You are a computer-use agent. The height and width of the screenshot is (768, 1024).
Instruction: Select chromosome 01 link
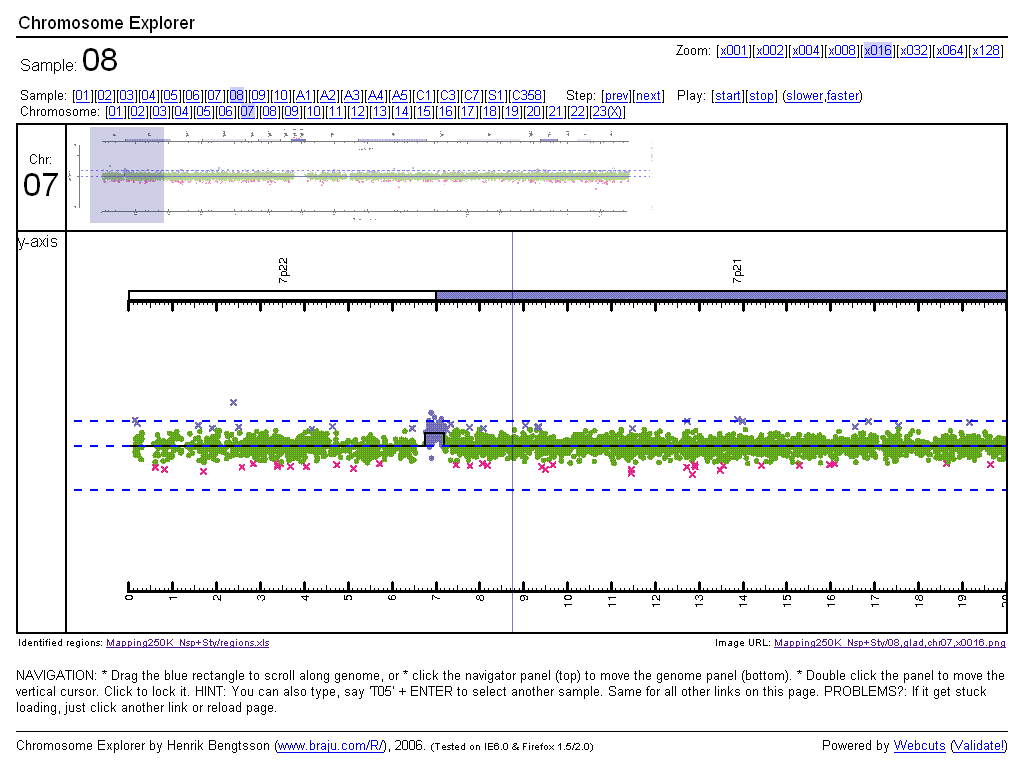(115, 111)
